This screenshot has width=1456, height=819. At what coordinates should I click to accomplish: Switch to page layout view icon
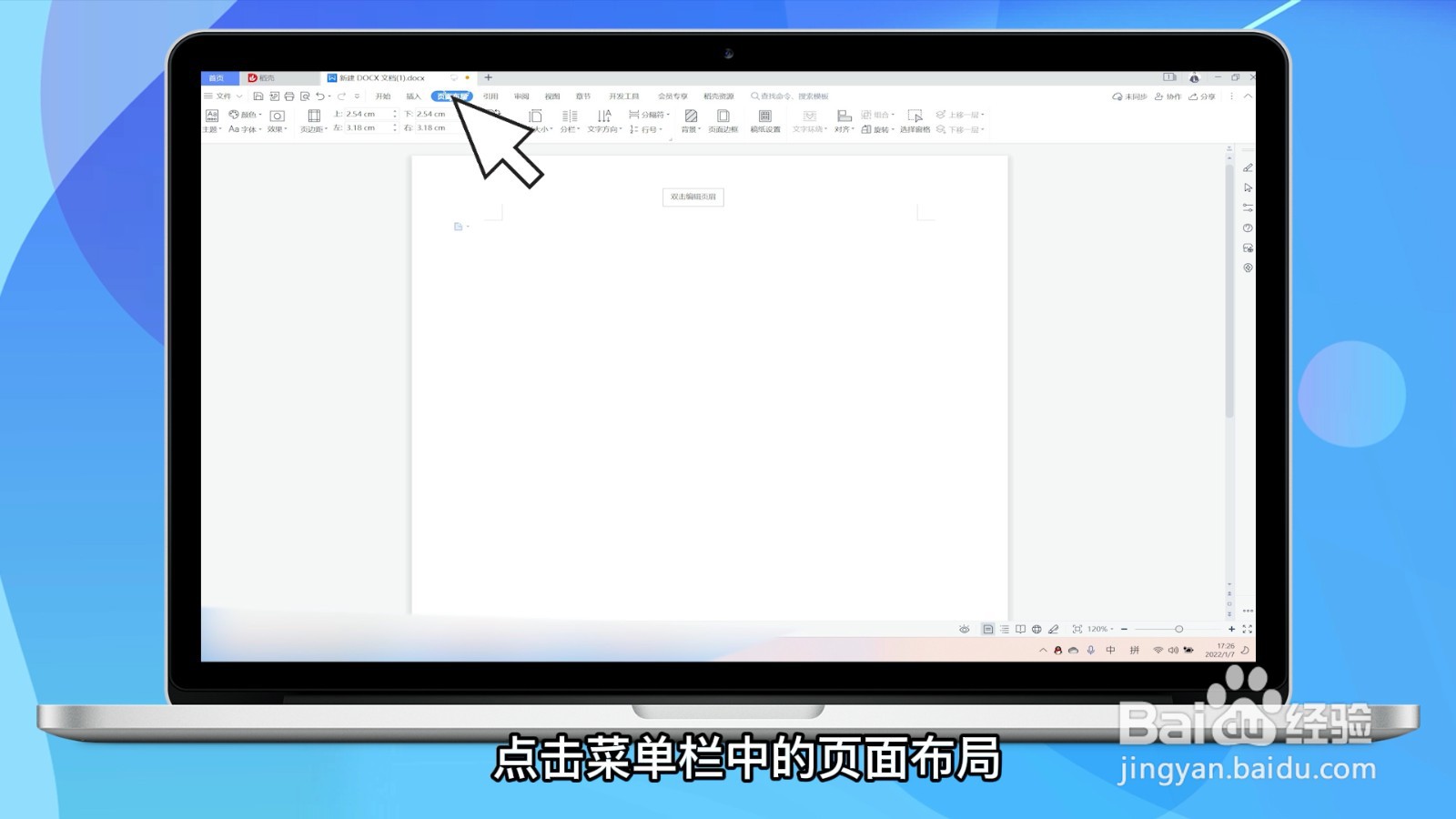[988, 629]
